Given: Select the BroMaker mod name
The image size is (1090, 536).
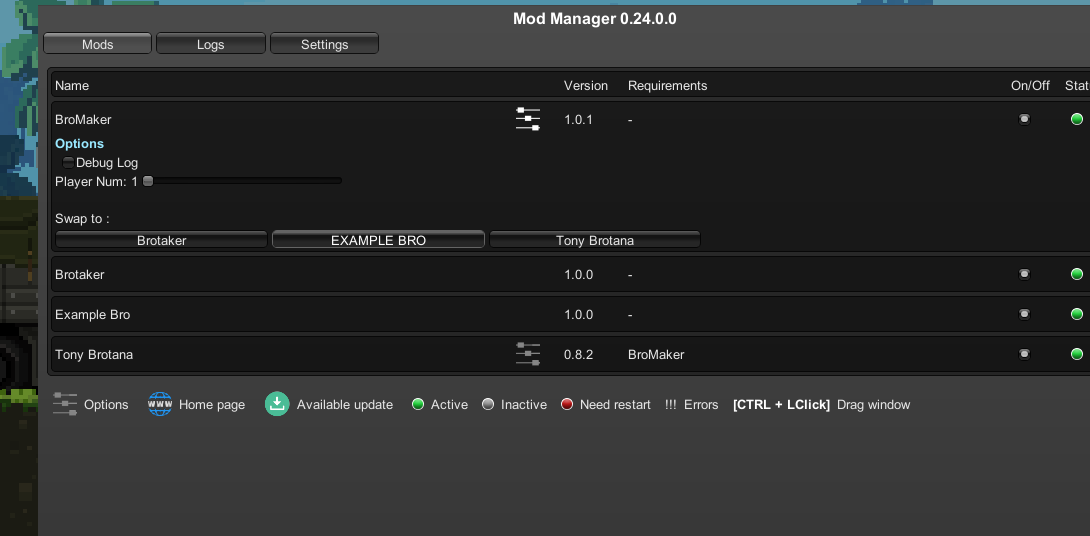Looking at the screenshot, I should tap(83, 120).
